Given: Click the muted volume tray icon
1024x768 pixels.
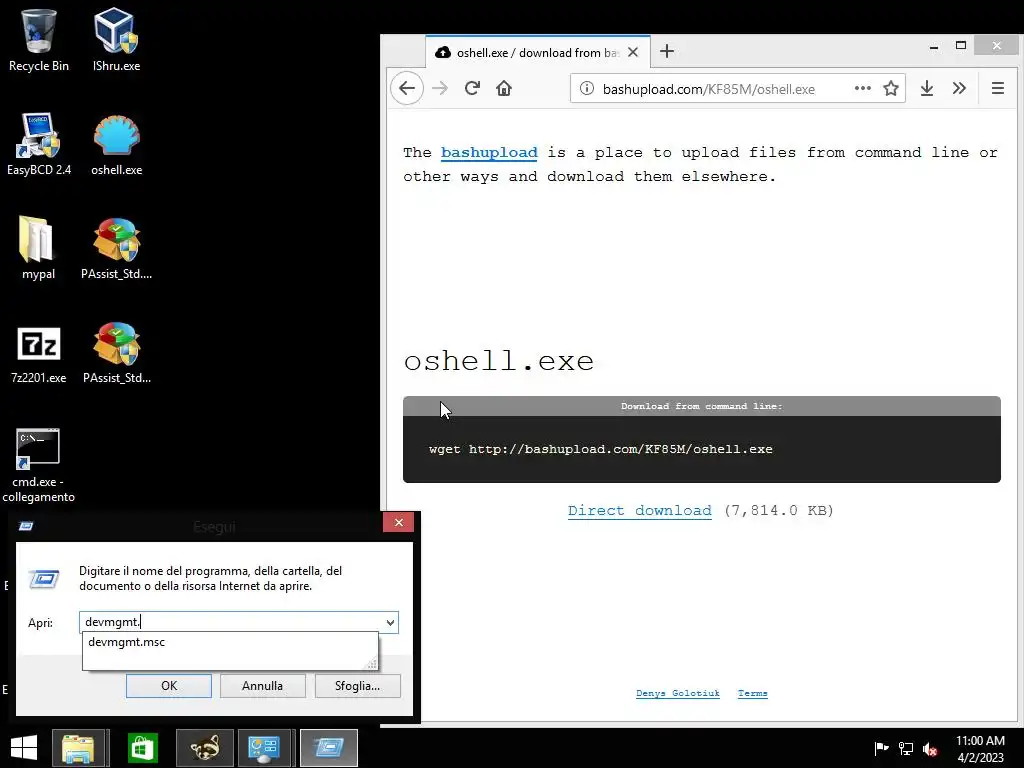Looking at the screenshot, I should (x=930, y=748).
